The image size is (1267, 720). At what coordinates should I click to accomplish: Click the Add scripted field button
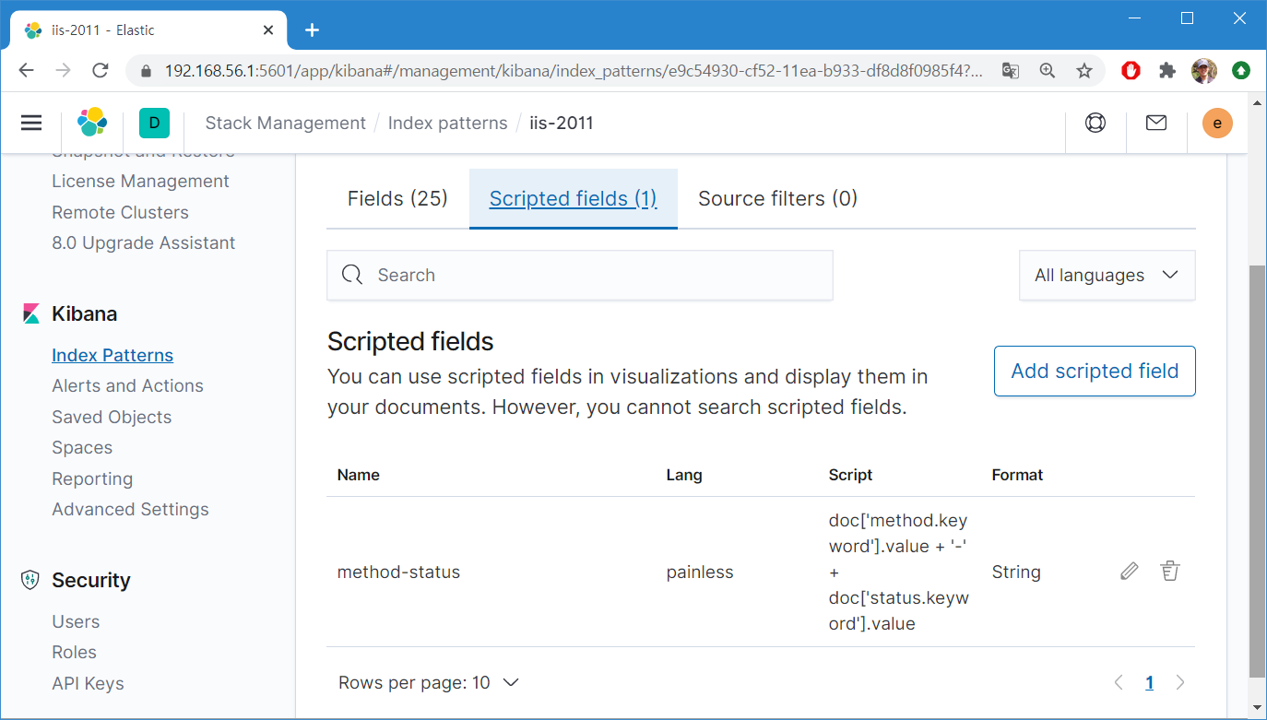(x=1094, y=371)
